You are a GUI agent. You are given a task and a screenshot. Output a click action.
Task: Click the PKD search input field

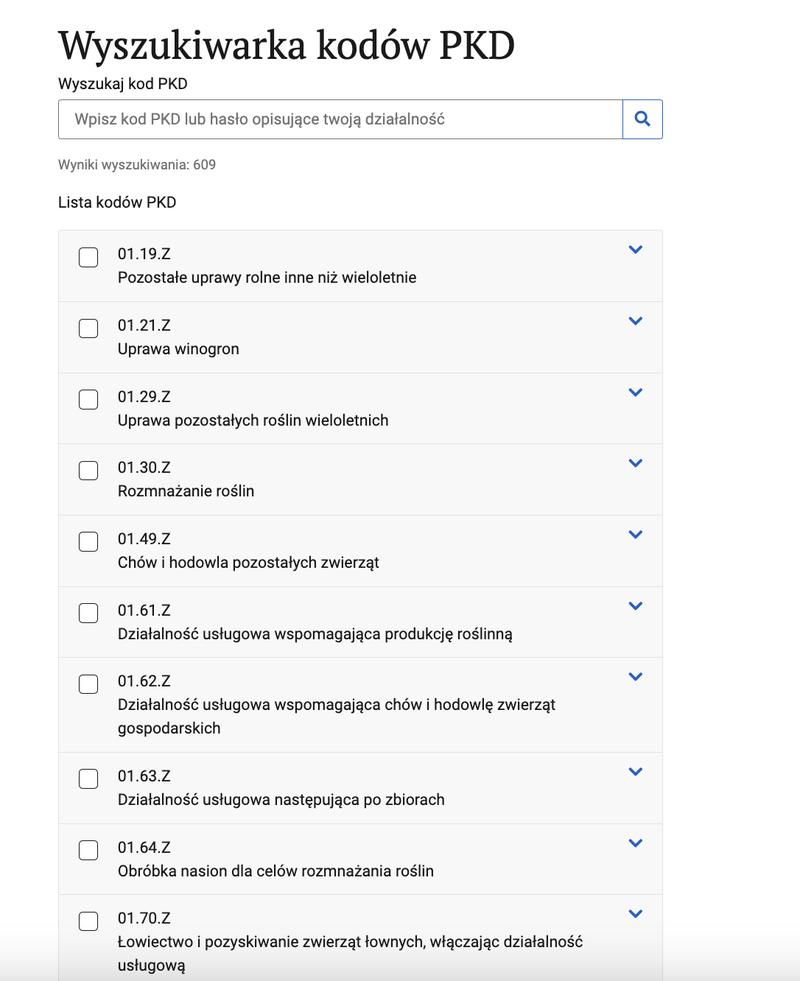coord(340,119)
